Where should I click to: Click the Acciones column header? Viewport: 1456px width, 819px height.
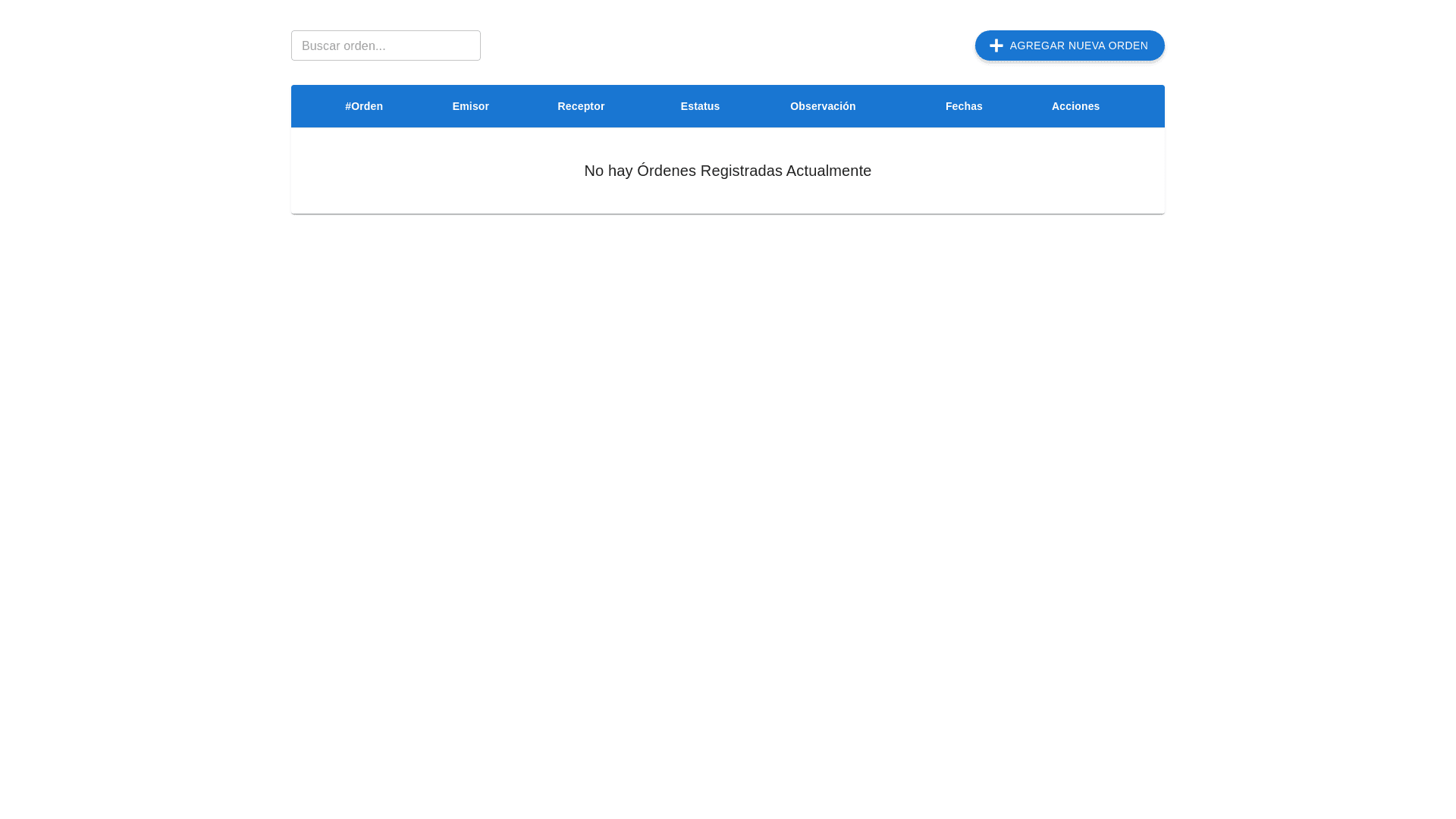(x=1075, y=106)
